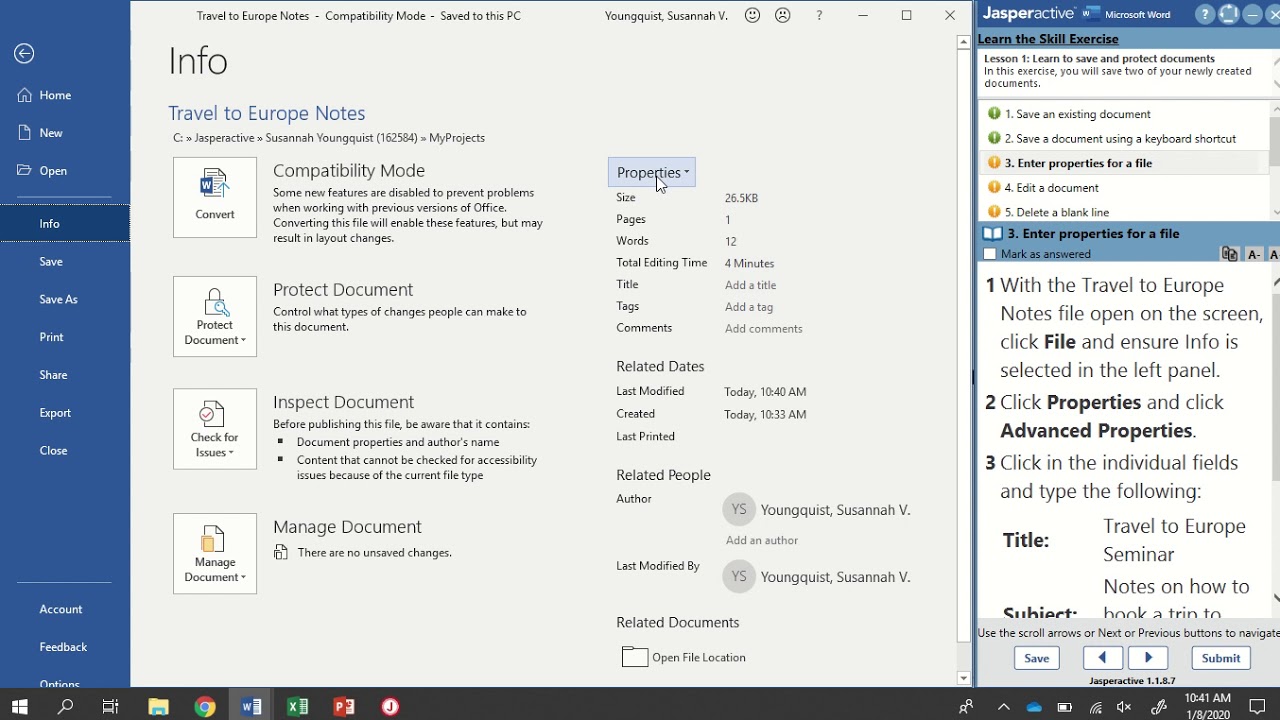Click the Submit button
The width and height of the screenshot is (1280, 720).
(x=1220, y=658)
